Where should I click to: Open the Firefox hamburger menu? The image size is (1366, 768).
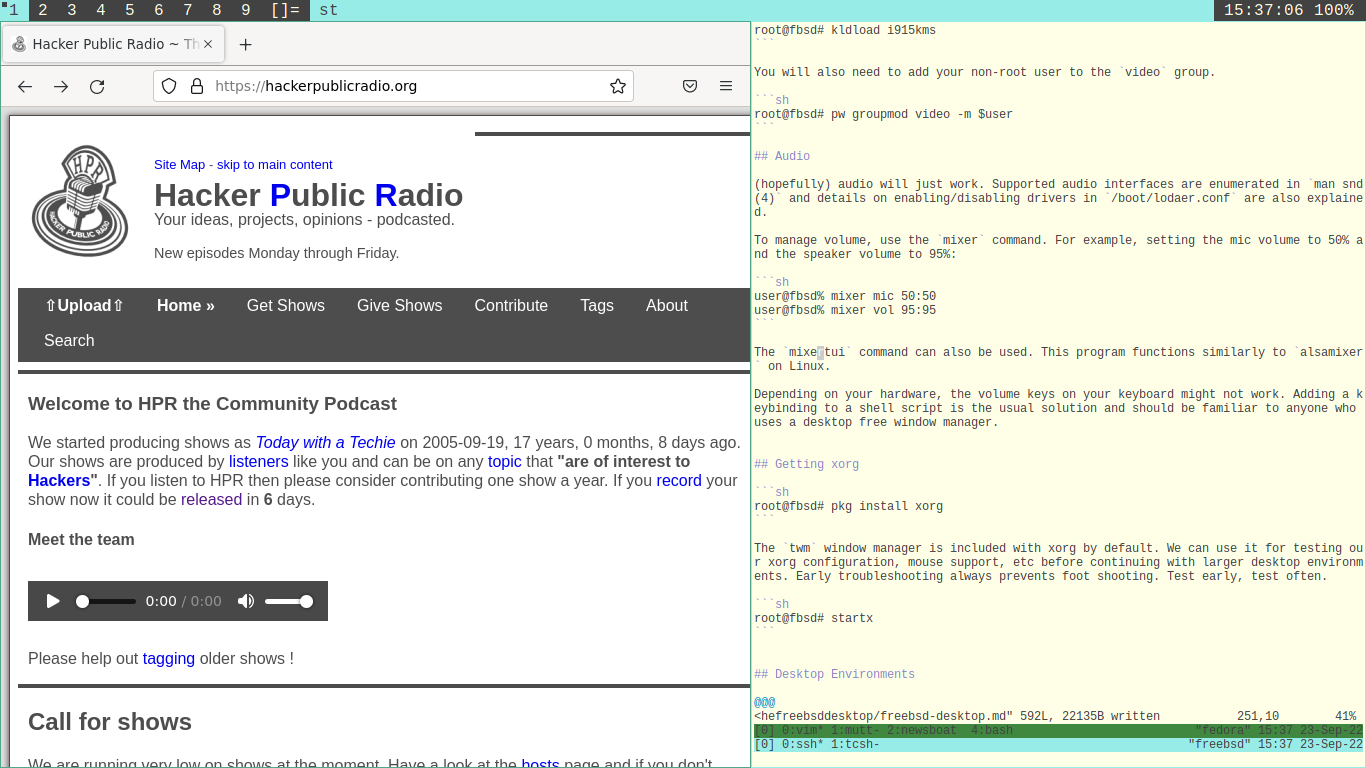(x=726, y=86)
